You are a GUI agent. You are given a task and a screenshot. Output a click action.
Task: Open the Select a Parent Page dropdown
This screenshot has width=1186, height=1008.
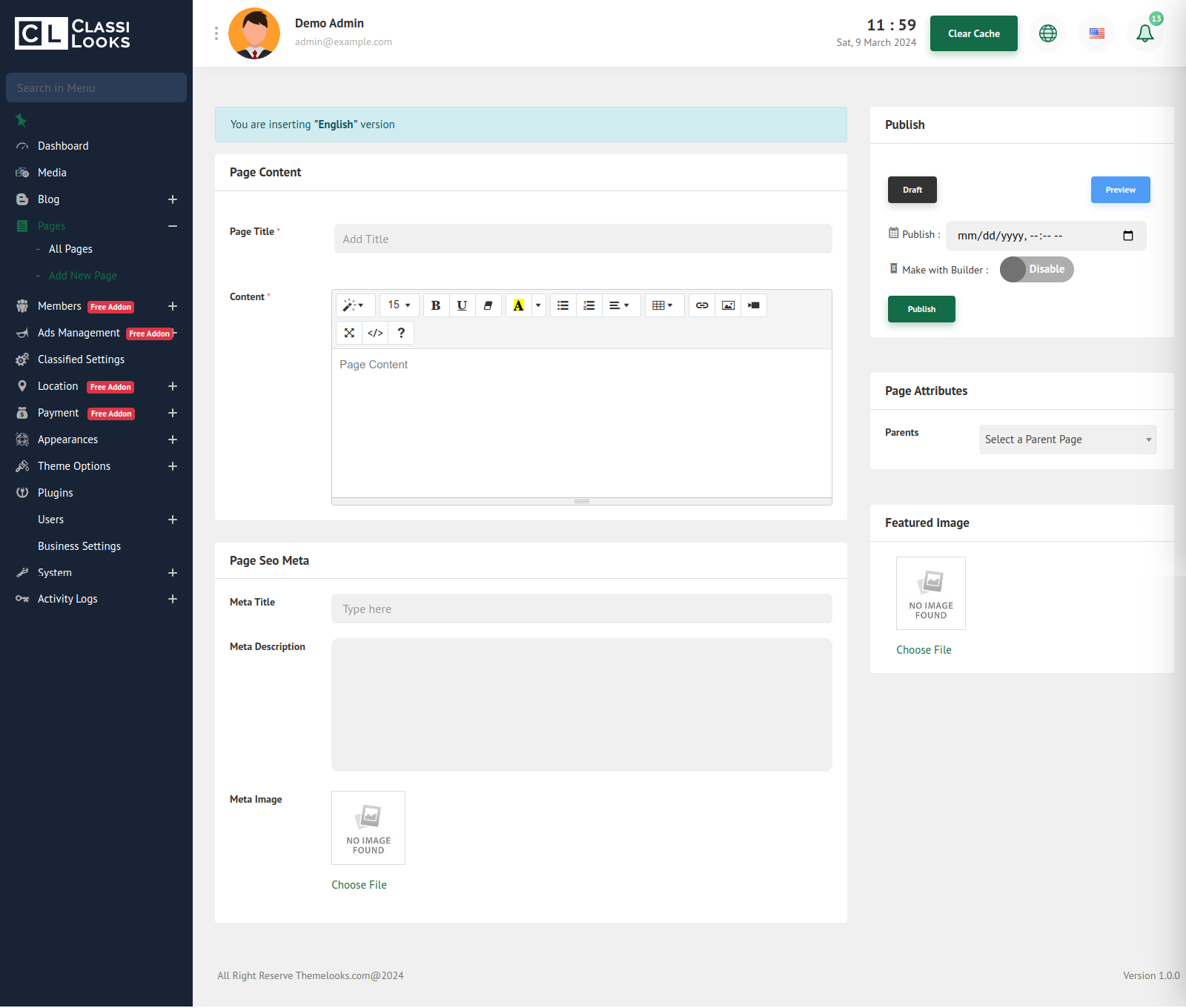point(1067,440)
